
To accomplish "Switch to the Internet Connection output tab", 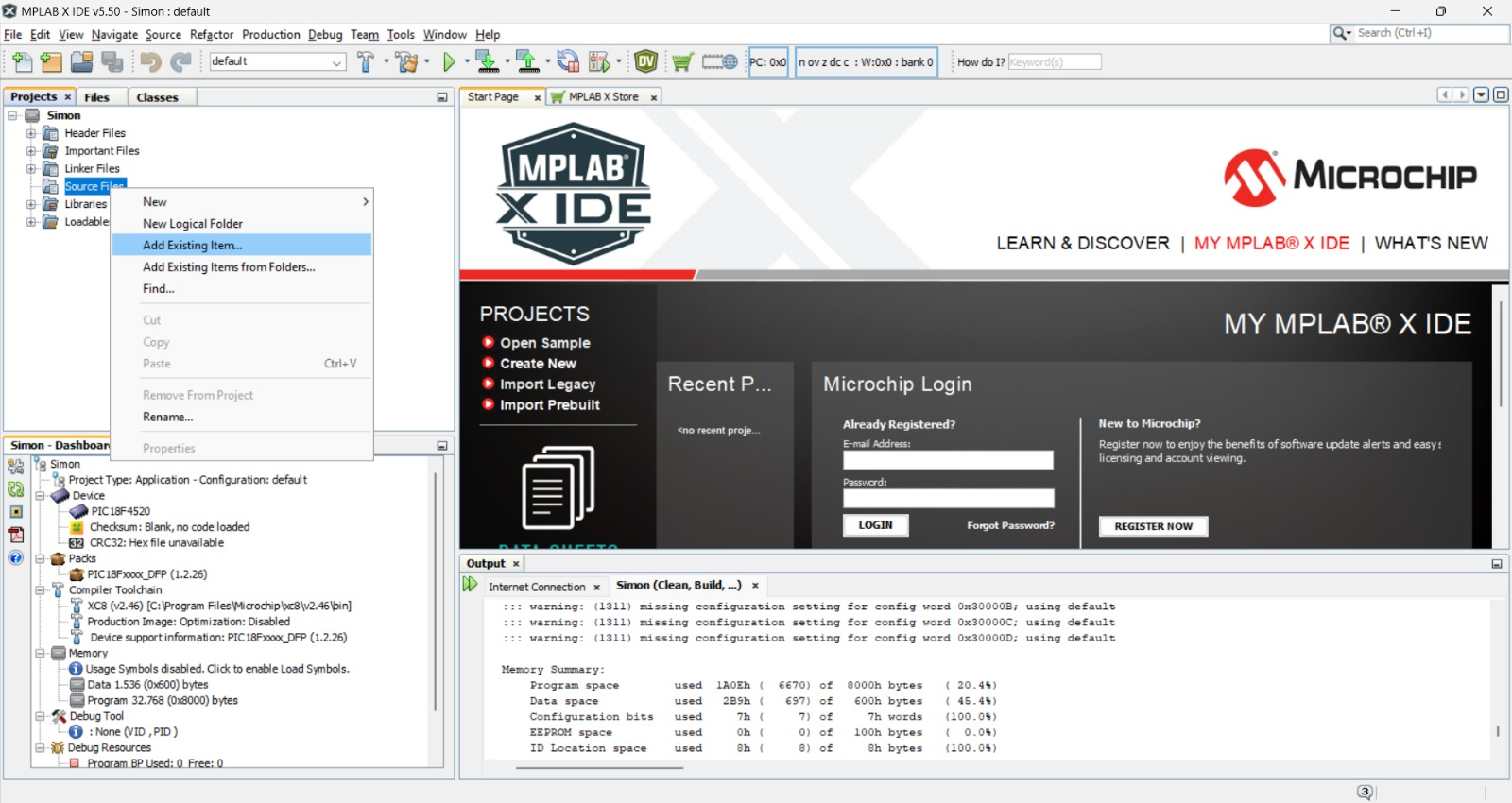I will [x=537, y=587].
